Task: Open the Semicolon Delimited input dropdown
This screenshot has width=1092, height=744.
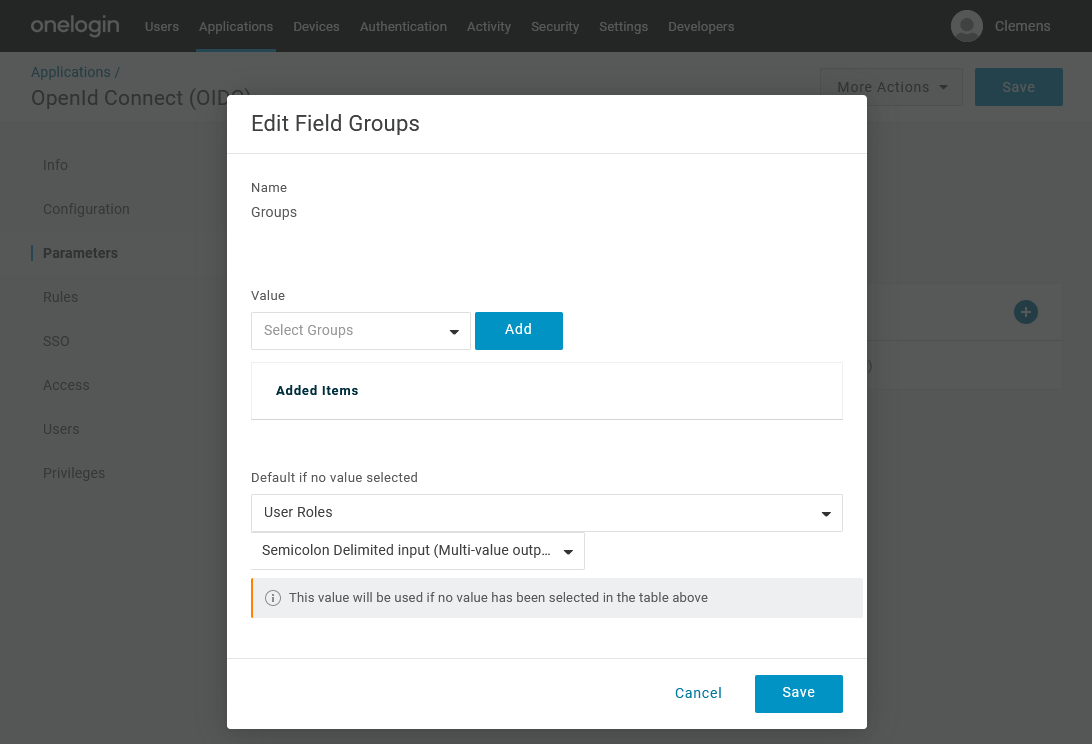Action: click(417, 551)
